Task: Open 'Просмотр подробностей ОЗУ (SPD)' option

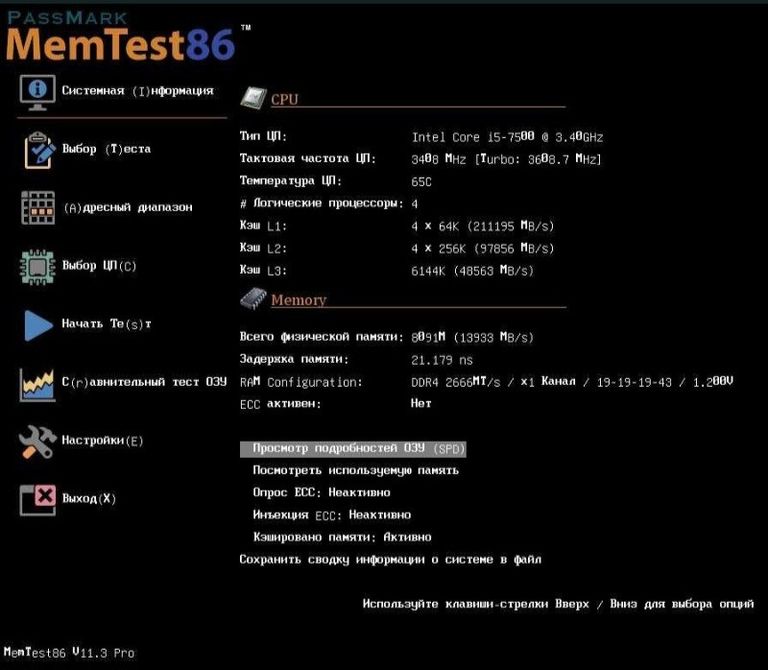Action: tap(353, 449)
